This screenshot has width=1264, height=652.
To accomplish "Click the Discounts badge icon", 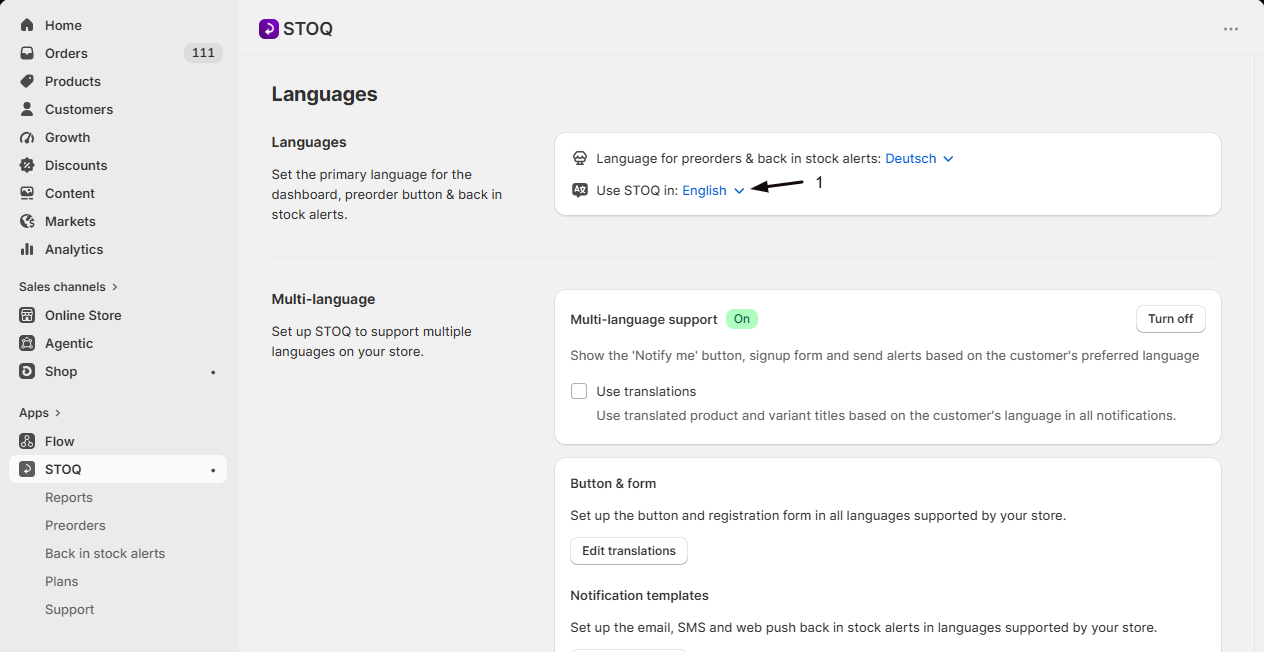I will [27, 165].
